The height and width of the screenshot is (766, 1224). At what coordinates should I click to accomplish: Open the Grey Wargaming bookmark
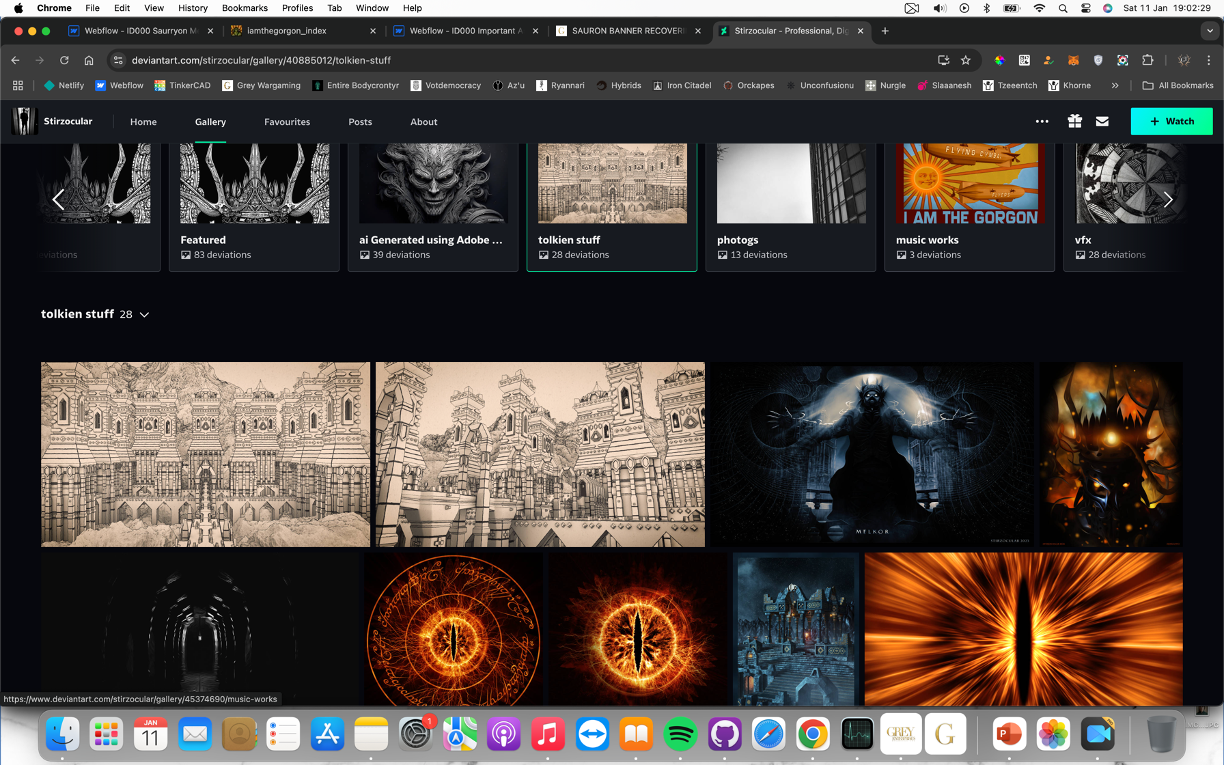261,85
